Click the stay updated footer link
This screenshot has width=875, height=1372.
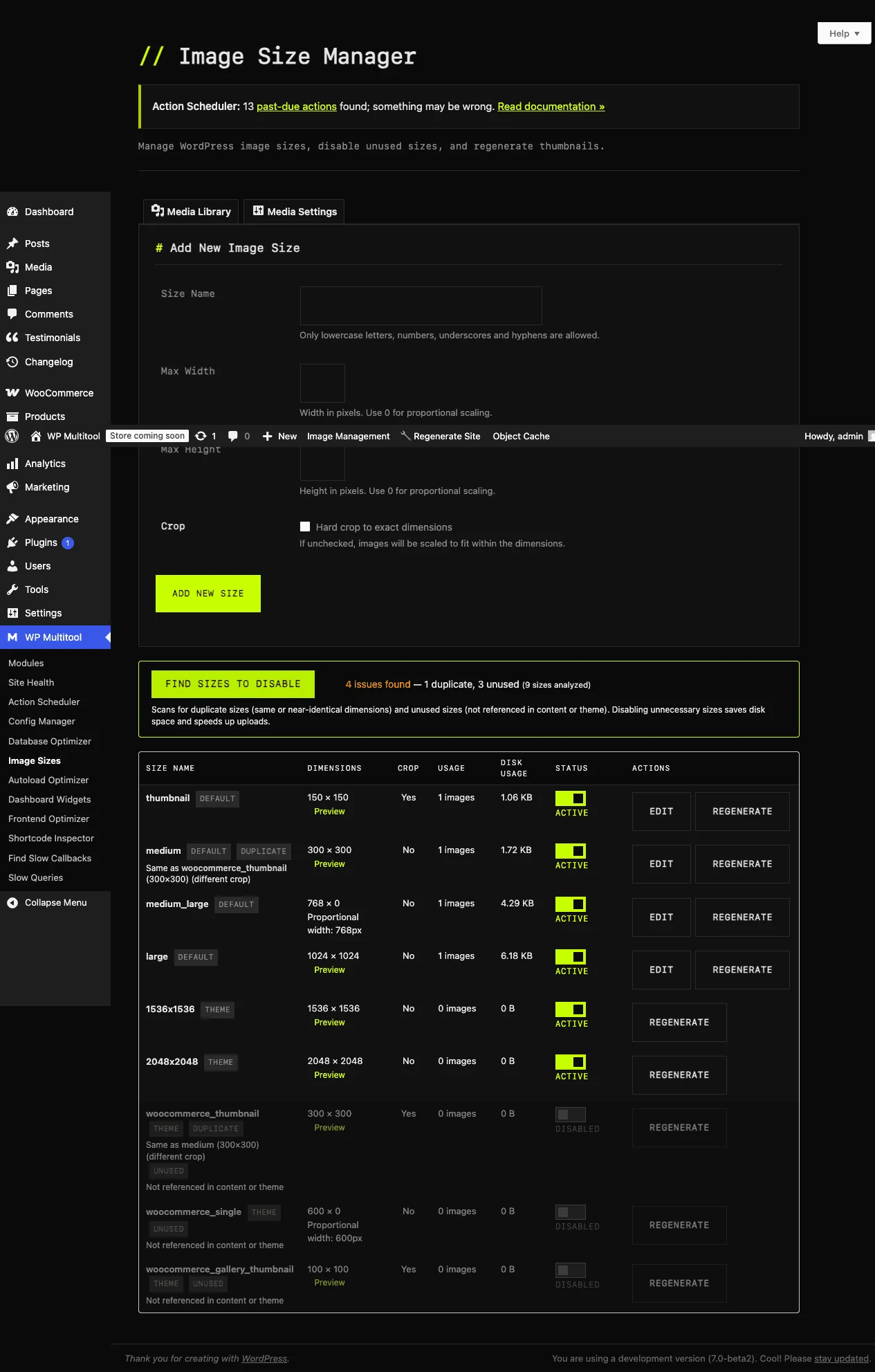(841, 1359)
